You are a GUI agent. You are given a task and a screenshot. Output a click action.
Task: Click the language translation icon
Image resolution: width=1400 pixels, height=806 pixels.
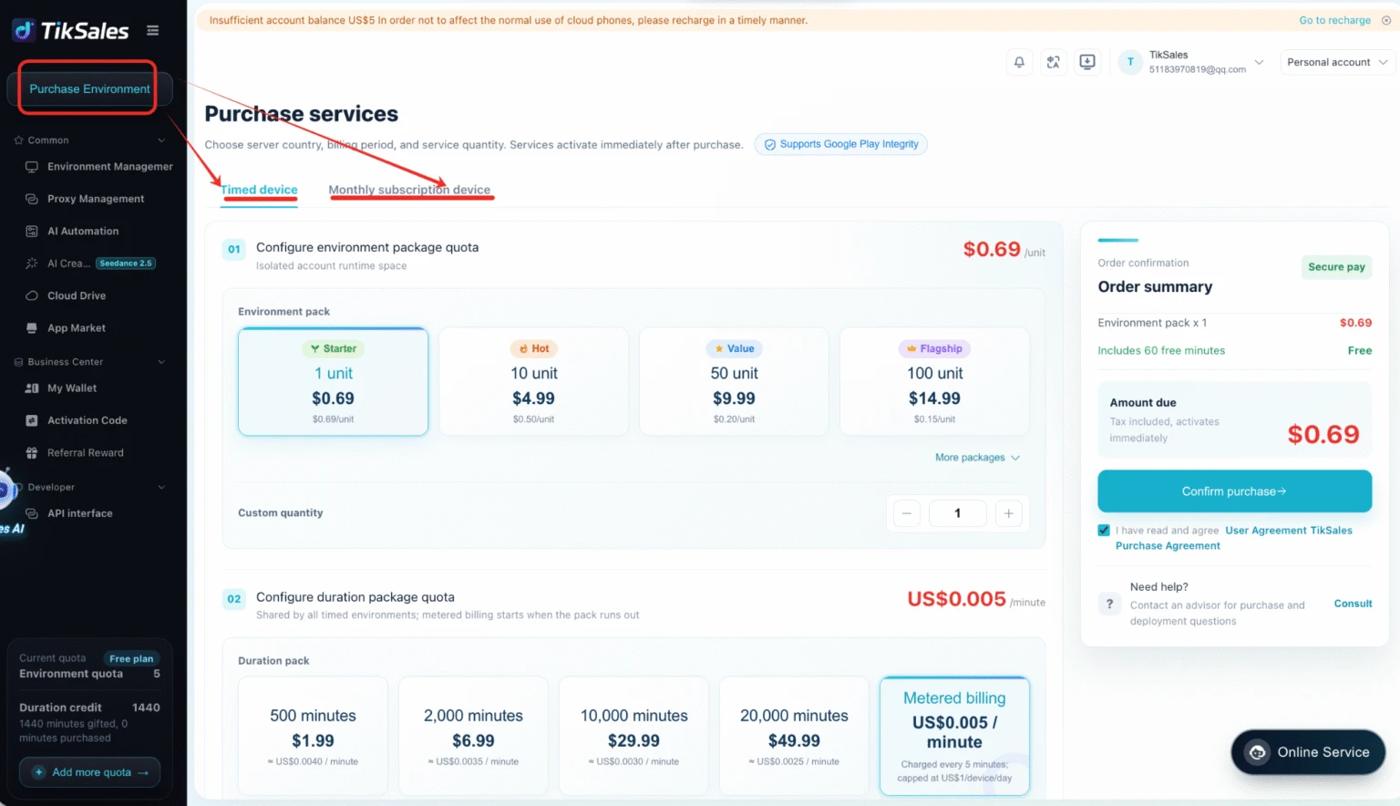click(1053, 62)
